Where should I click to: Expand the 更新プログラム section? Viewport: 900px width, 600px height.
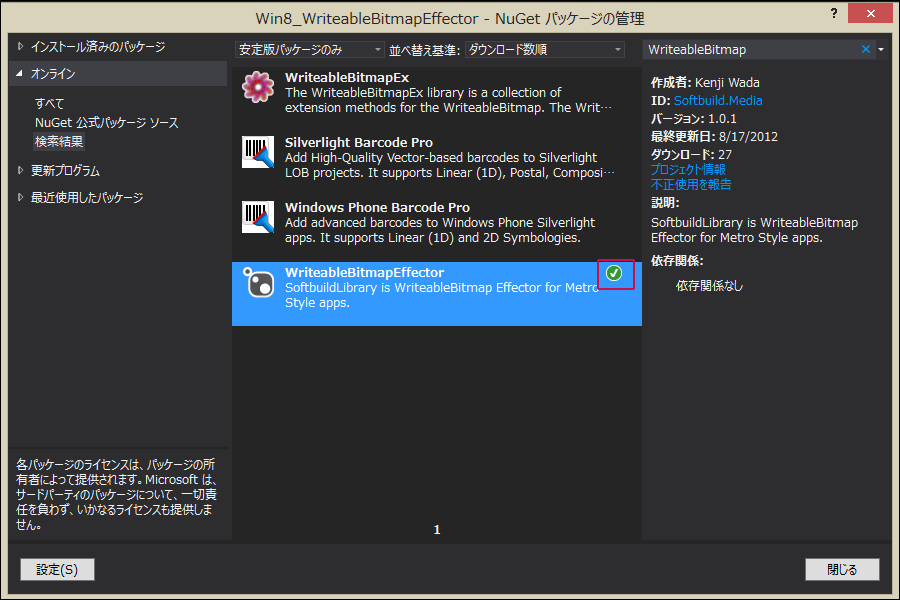point(21,171)
